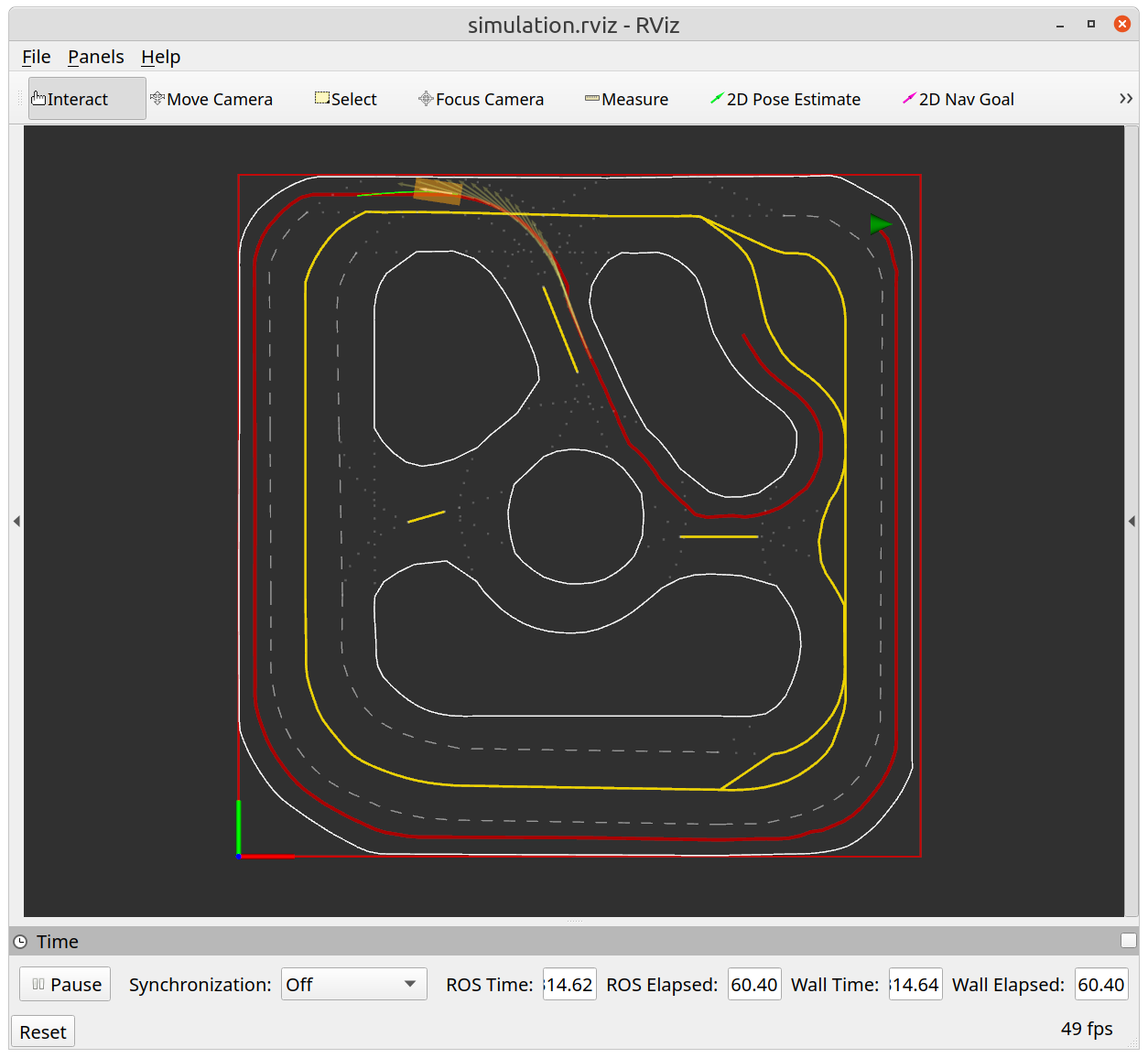Choose the Select tool
The height and width of the screenshot is (1058, 1148).
coord(346,99)
